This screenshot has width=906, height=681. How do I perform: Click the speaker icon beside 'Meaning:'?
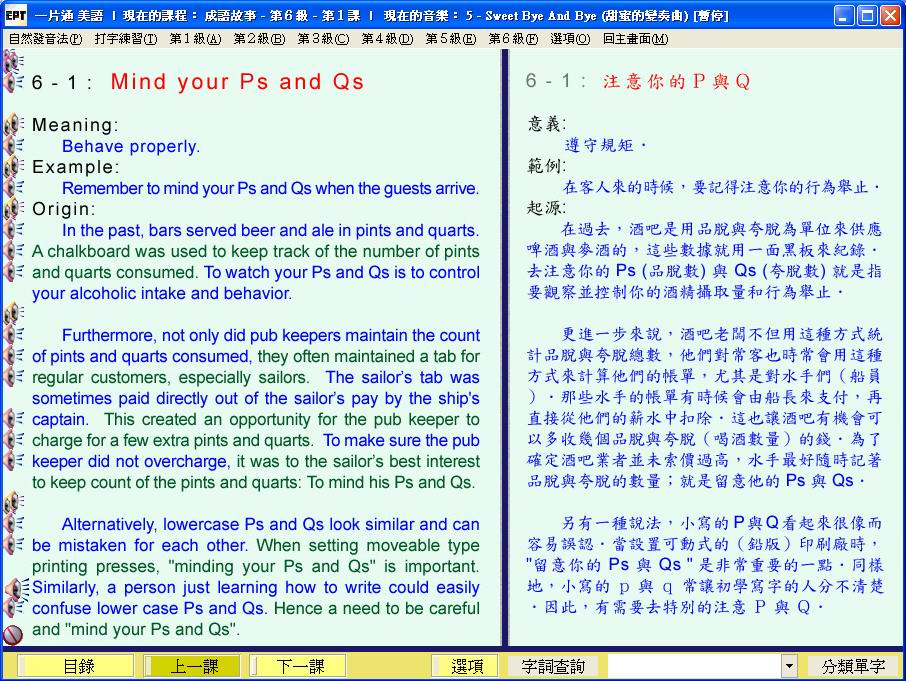[x=13, y=125]
